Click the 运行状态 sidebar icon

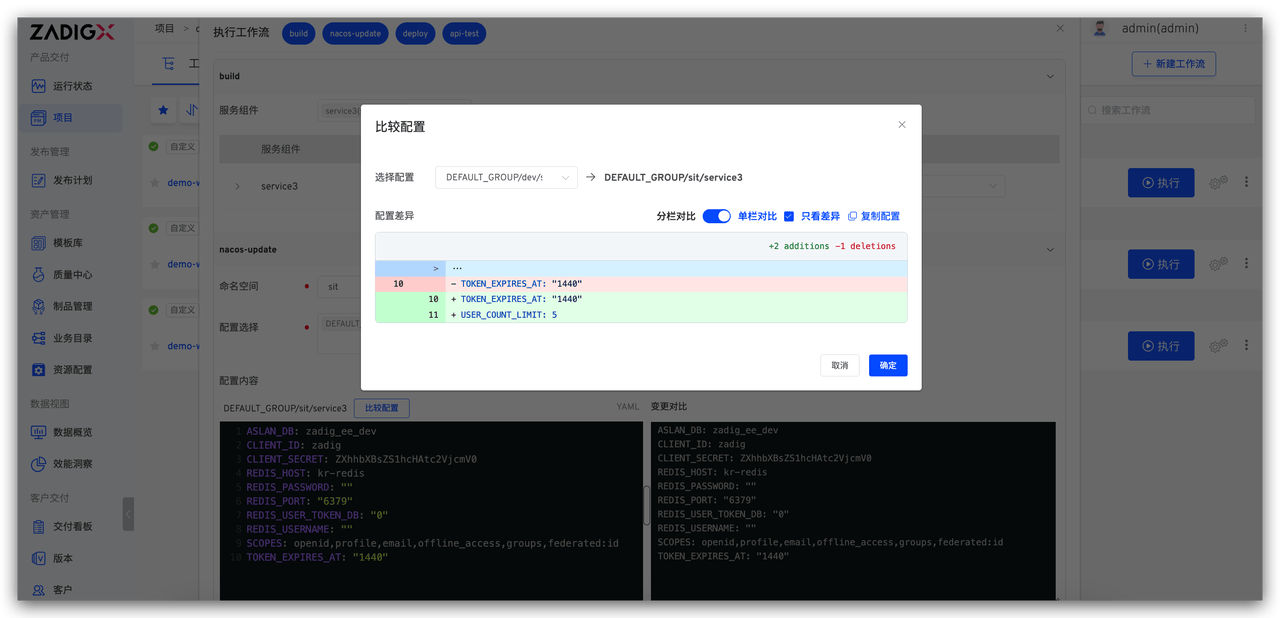tap(39, 86)
